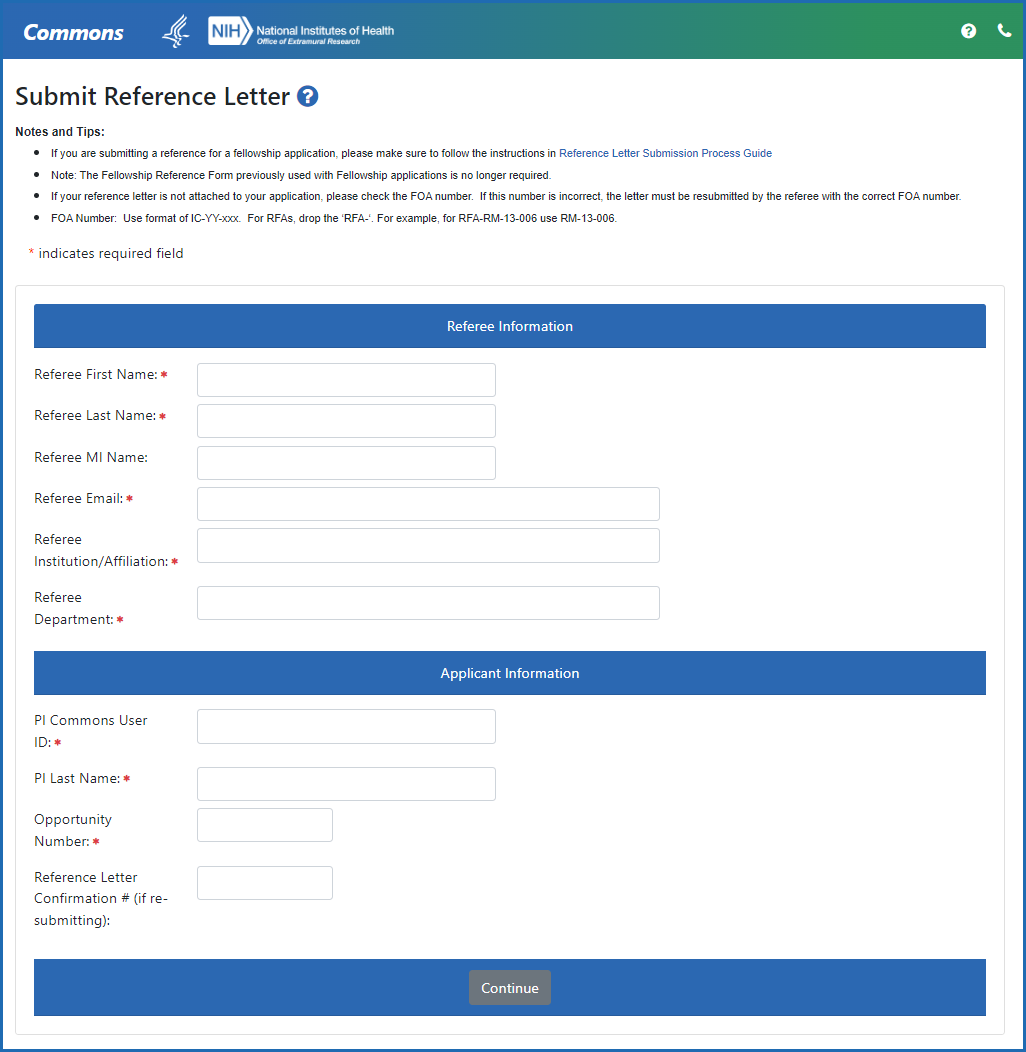Click the phone contact icon in header
This screenshot has height=1052, width=1026.
pyautogui.click(x=1004, y=31)
